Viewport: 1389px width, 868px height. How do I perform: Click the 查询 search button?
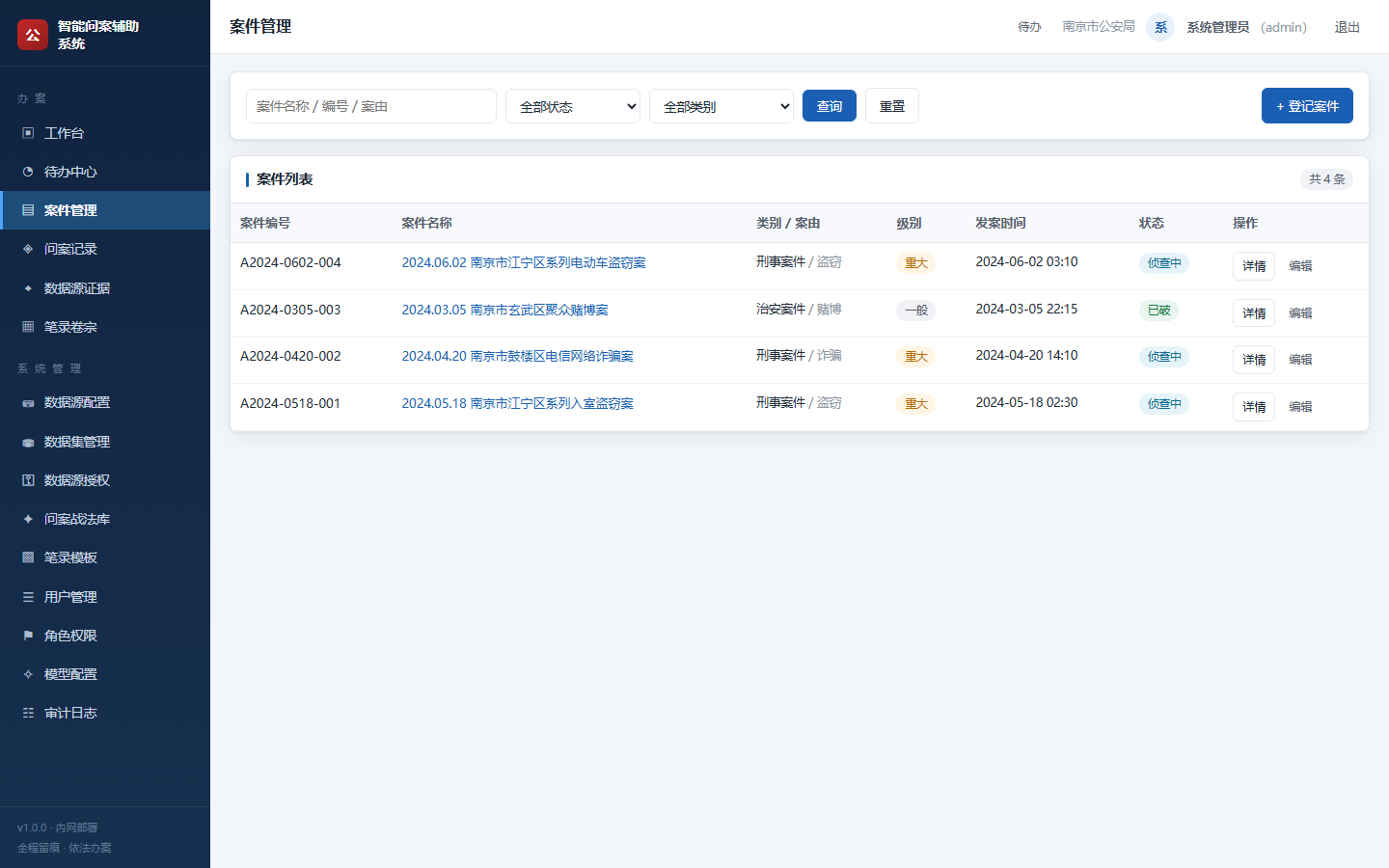coord(830,106)
